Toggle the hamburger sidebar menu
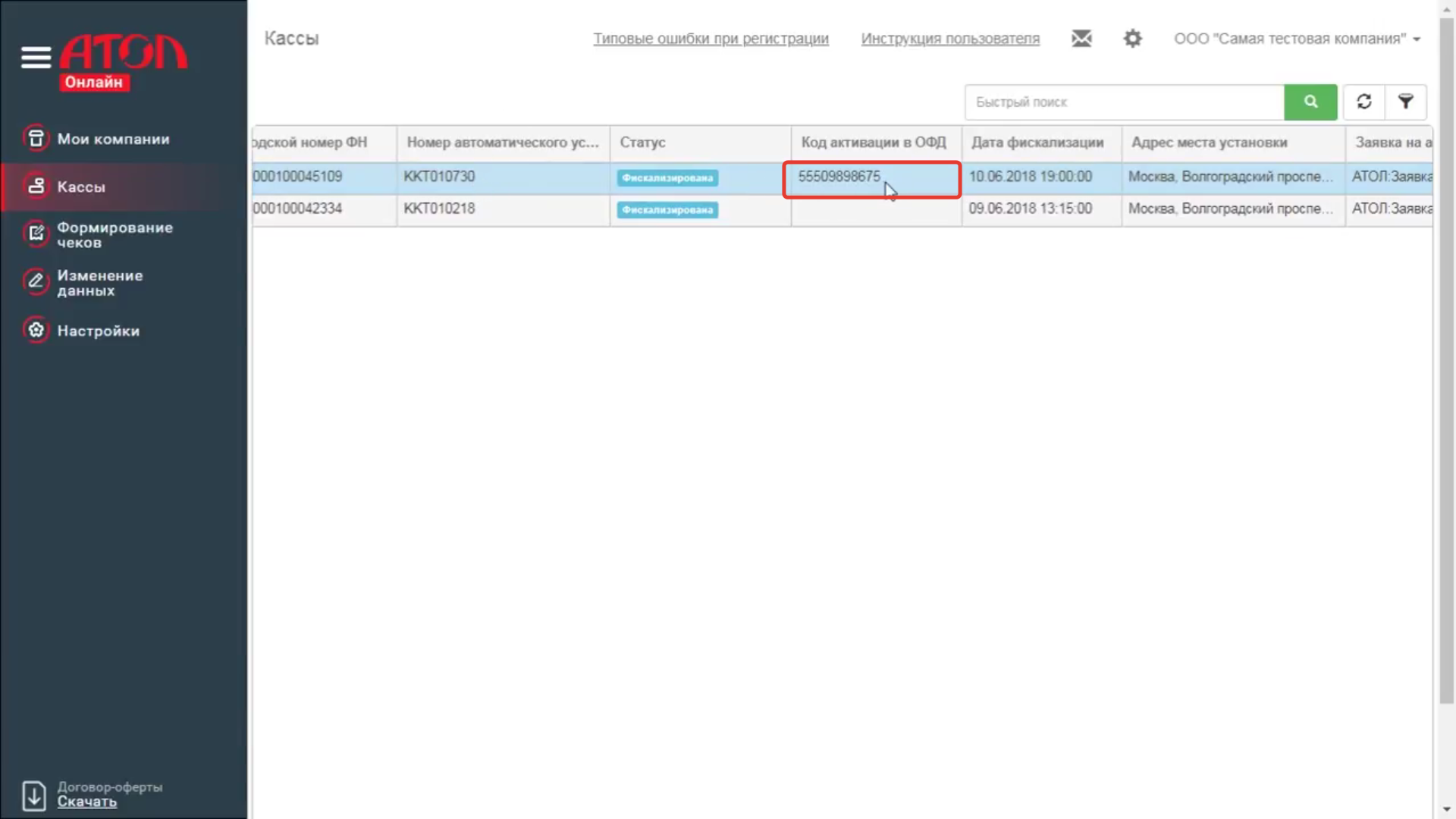The image size is (1456, 819). click(36, 57)
